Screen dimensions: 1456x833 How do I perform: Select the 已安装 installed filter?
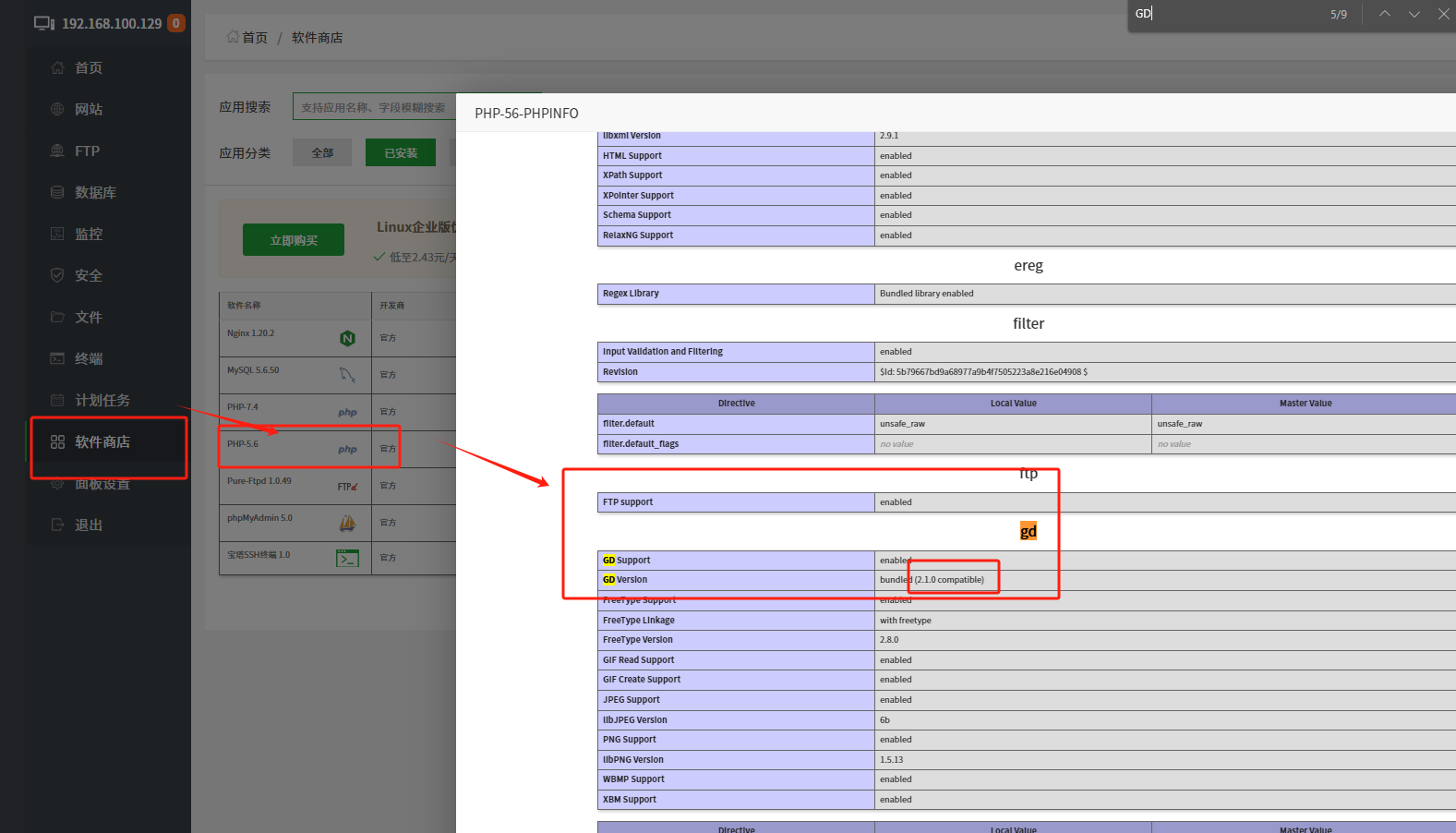pos(401,152)
